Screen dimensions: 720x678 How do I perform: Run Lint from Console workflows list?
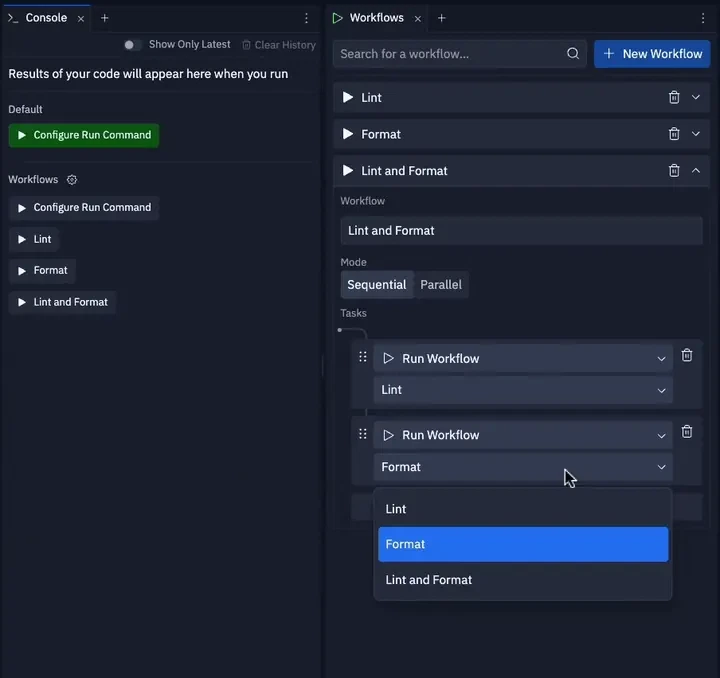pyautogui.click(x=34, y=239)
